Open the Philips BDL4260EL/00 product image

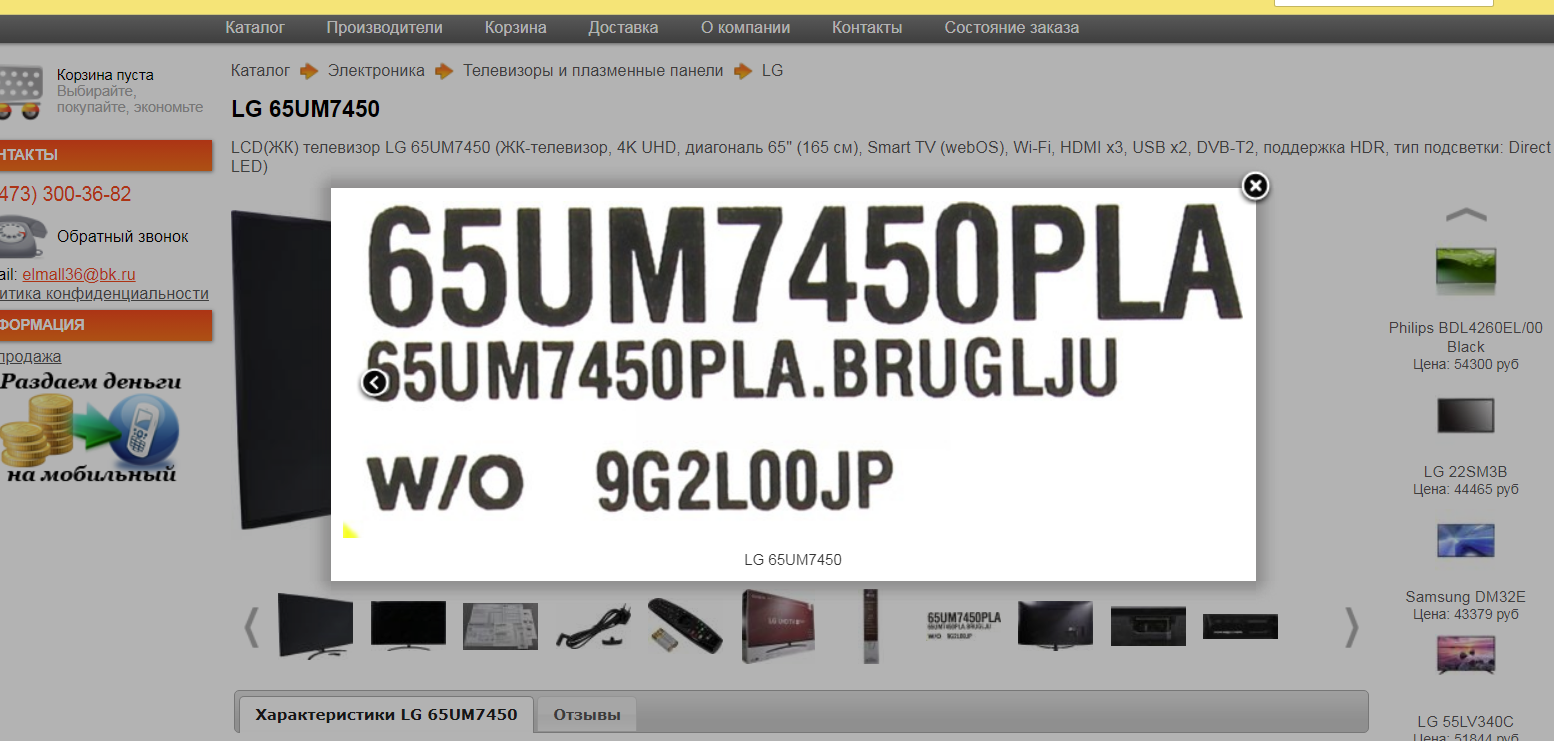tap(1465, 270)
